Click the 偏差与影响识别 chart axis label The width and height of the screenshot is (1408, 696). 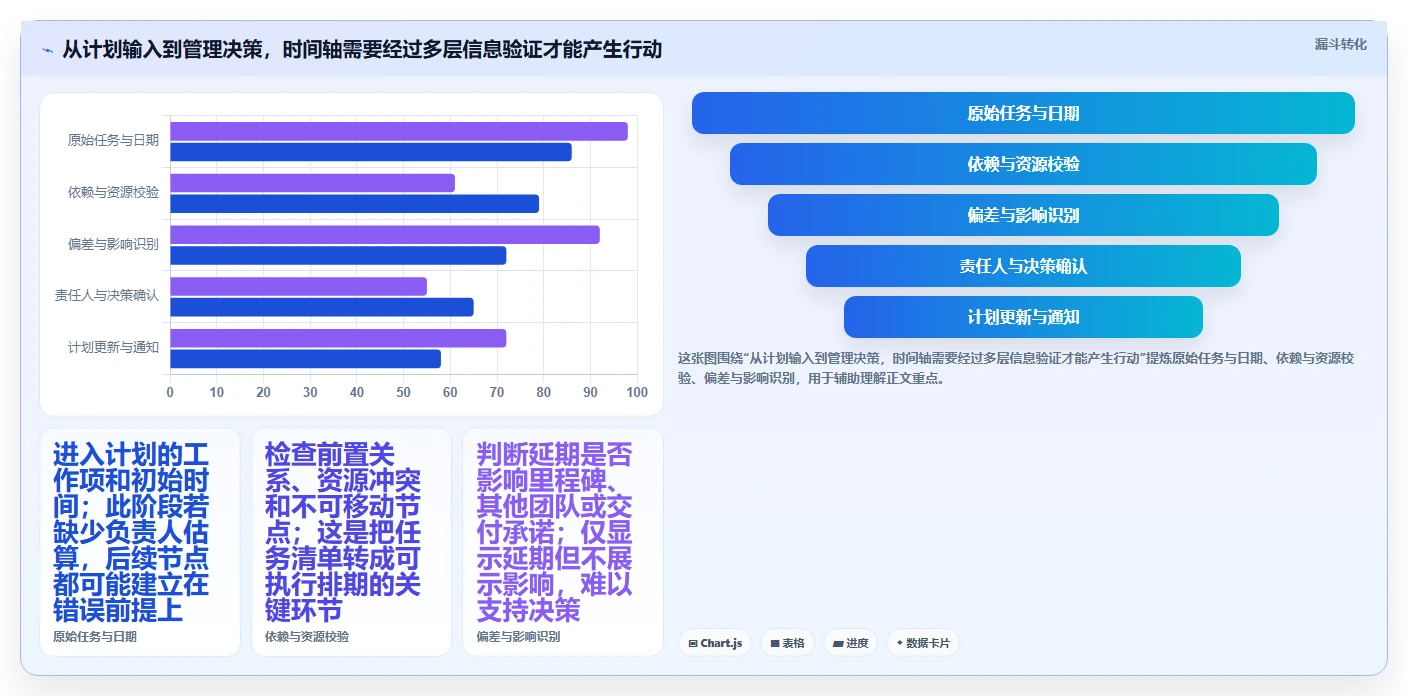113,244
